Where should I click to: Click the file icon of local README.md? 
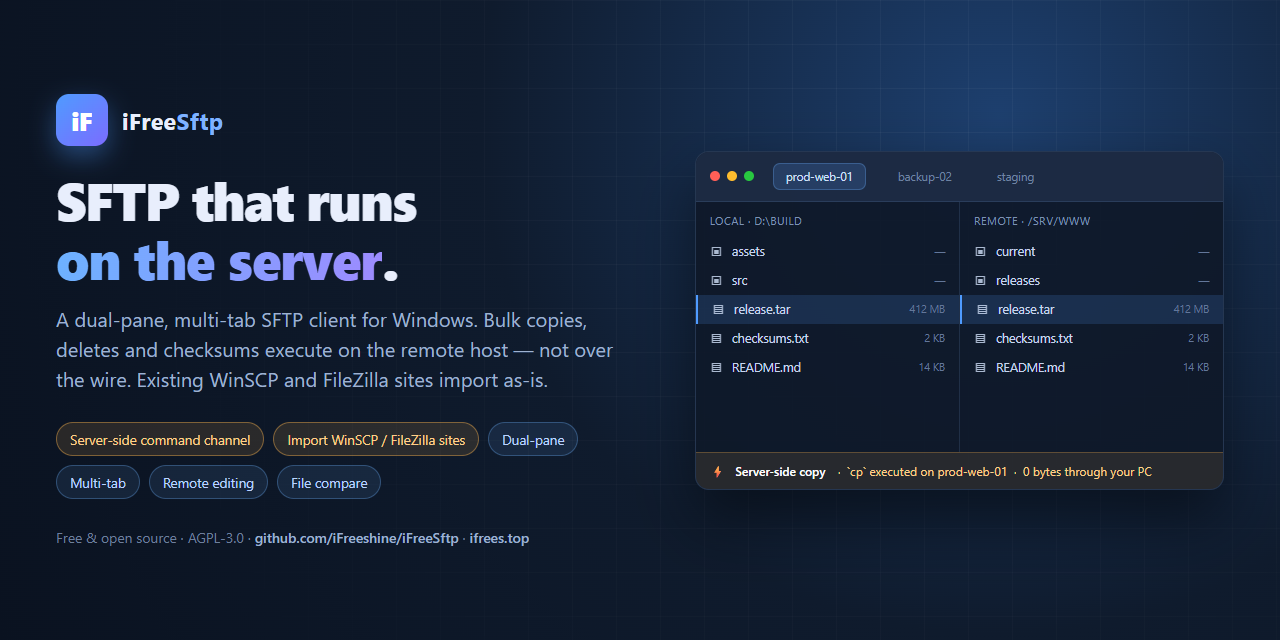716,368
